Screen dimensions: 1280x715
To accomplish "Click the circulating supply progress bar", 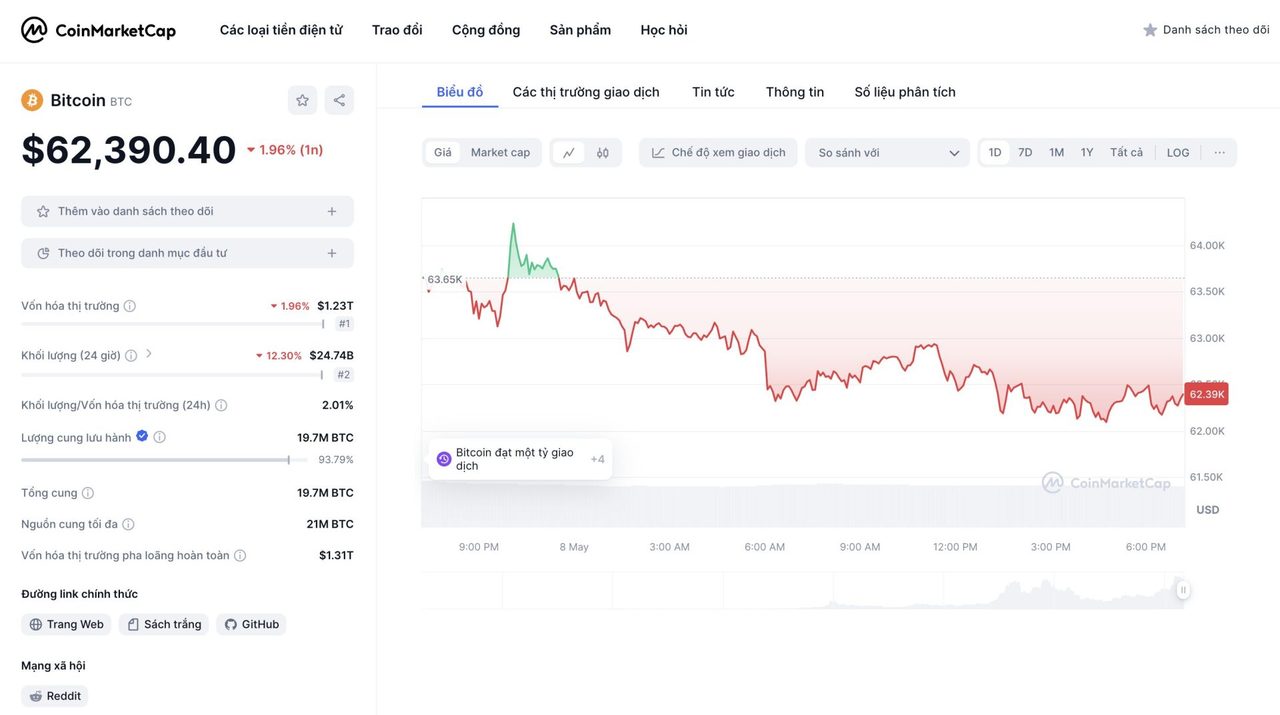I will click(164, 460).
